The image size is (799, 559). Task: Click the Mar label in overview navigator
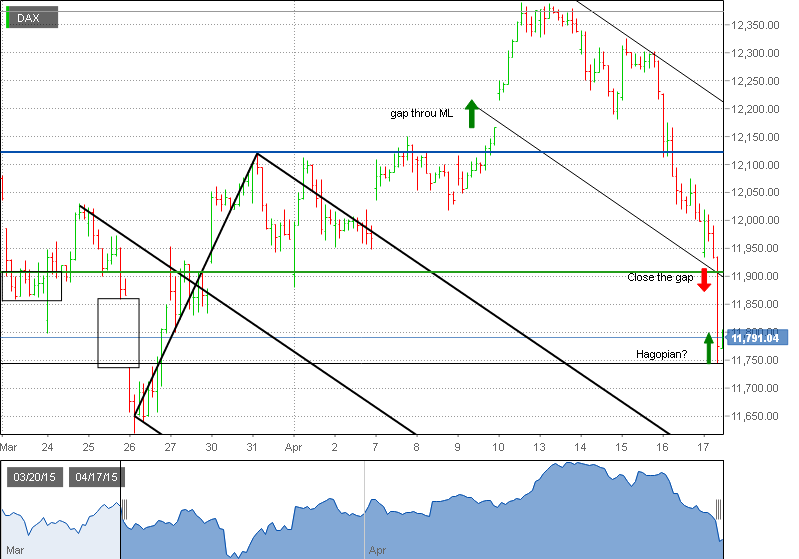[x=15, y=550]
